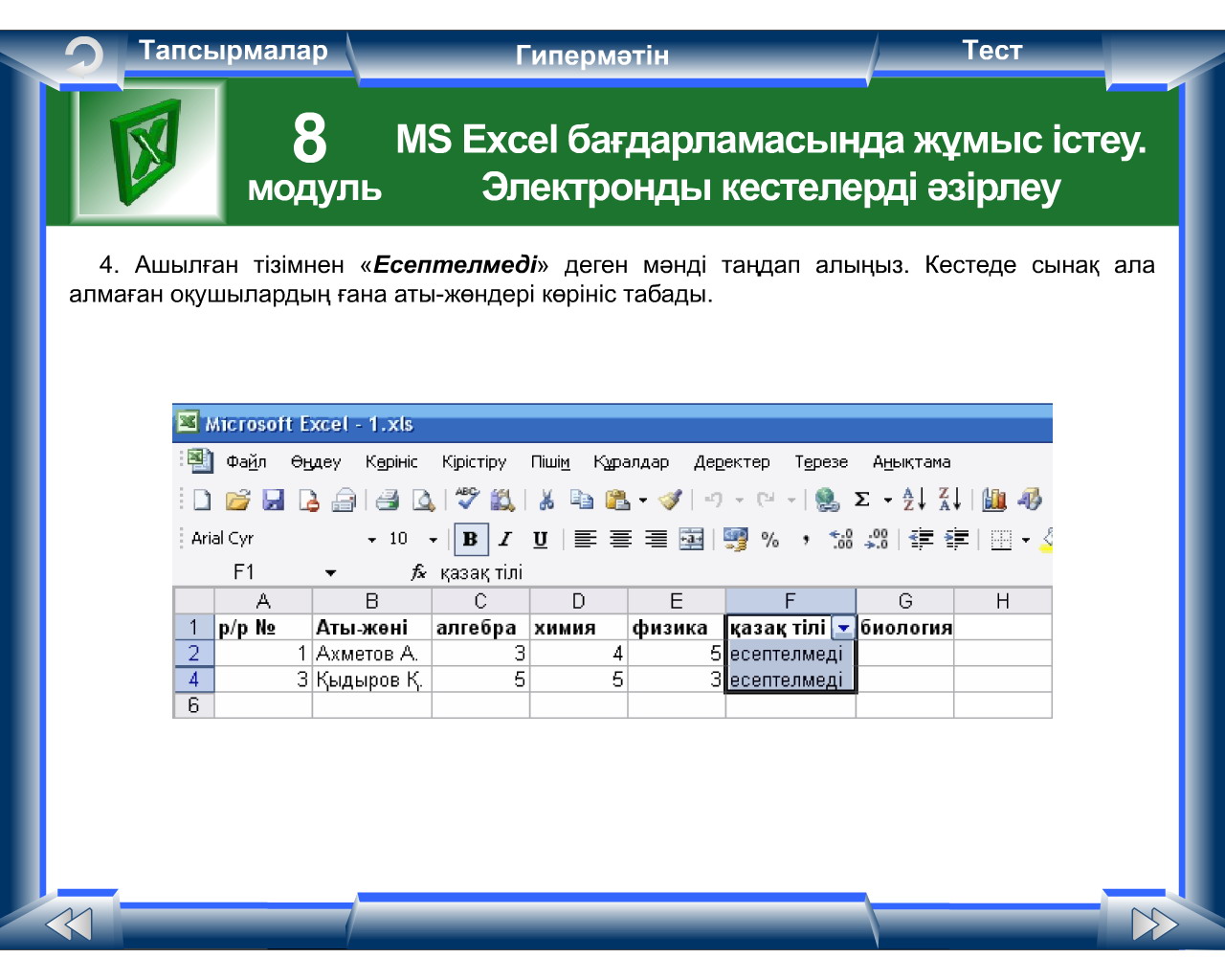Click the Merge and Center icon
Viewport: 1225px width, 980px height.
coord(691,539)
